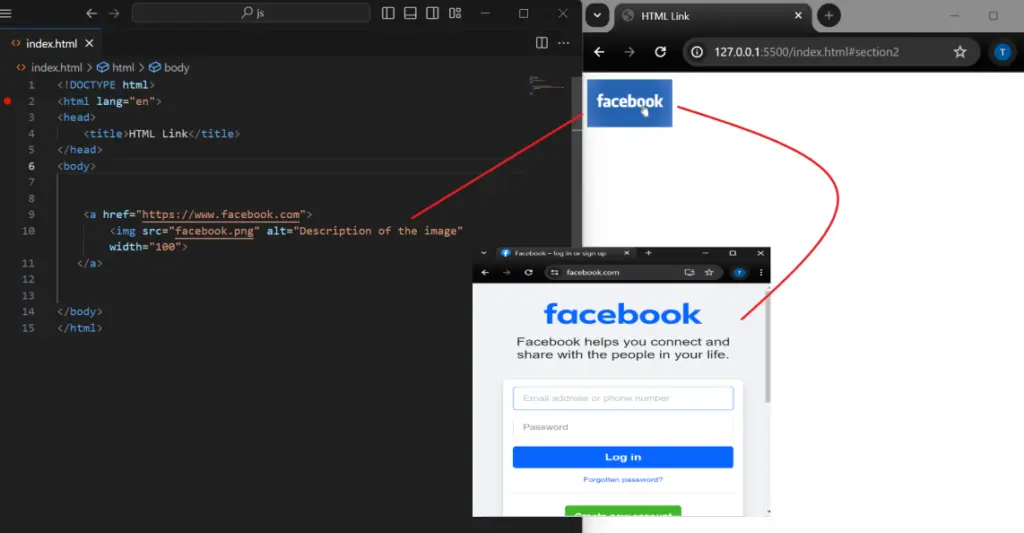Close the Facebook log in tab
Viewport: 1024px width, 533px height.
pos(627,253)
